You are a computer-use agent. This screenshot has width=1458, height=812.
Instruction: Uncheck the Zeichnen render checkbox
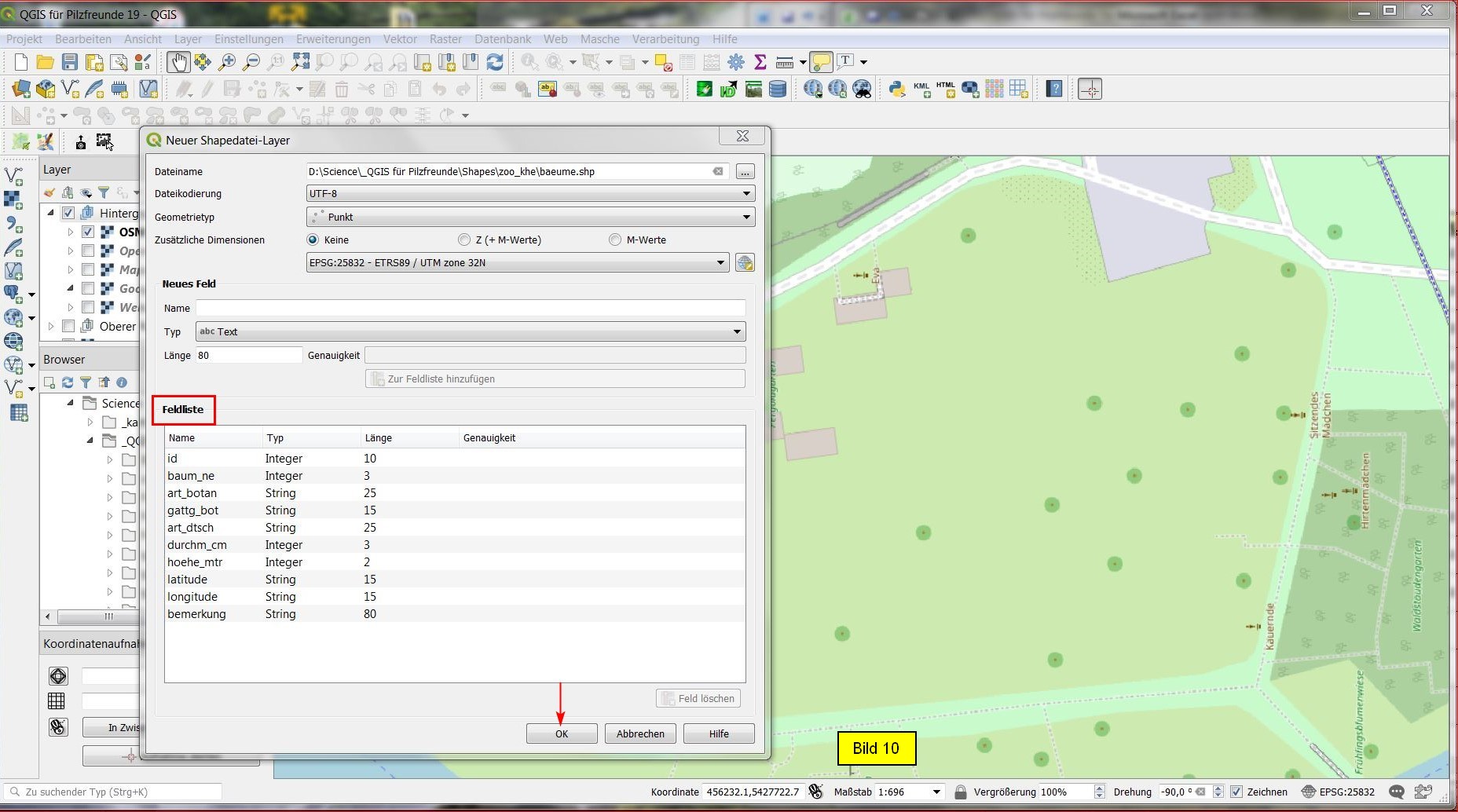click(x=1236, y=792)
